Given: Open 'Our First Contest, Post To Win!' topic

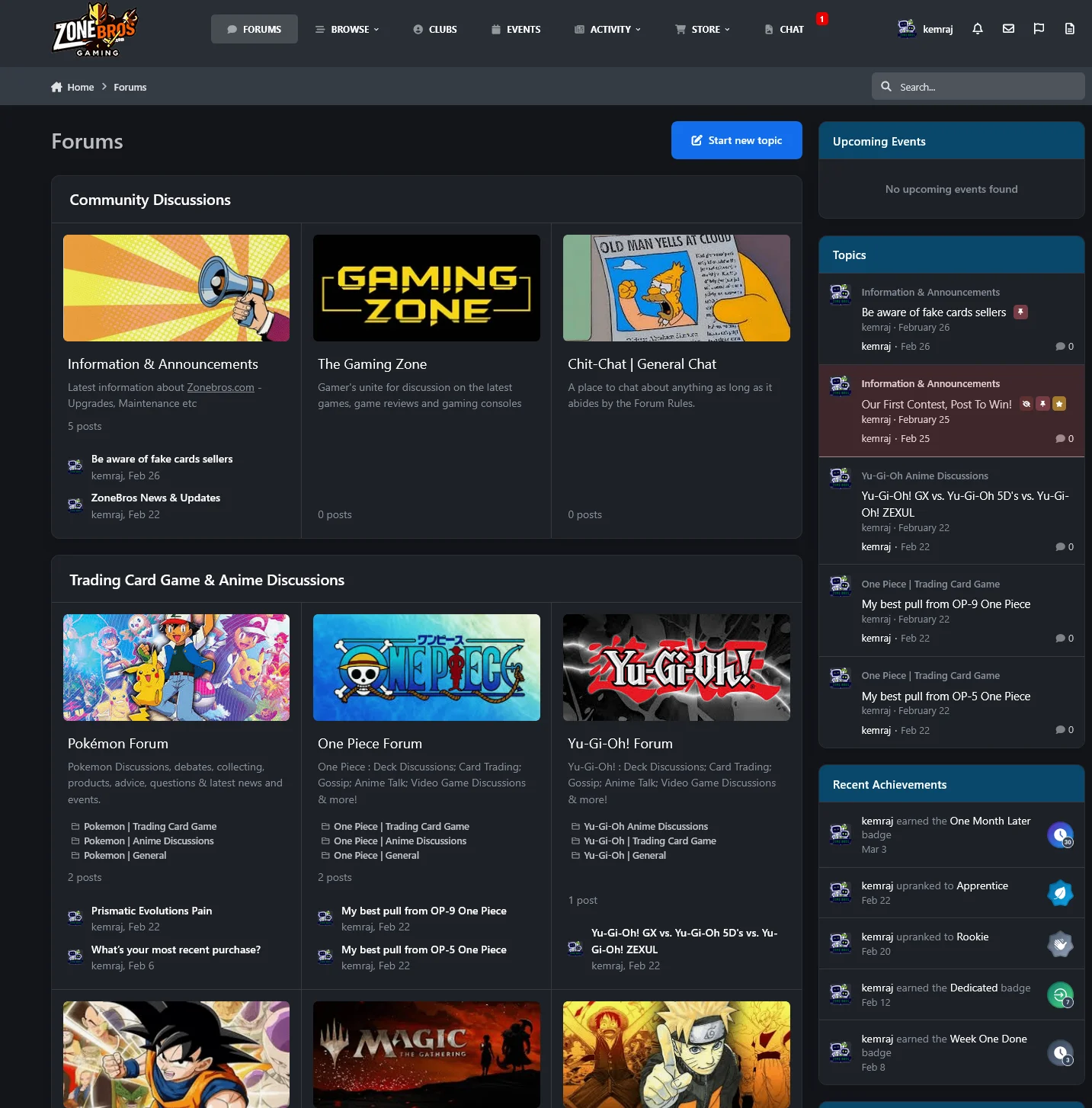Looking at the screenshot, I should point(937,405).
